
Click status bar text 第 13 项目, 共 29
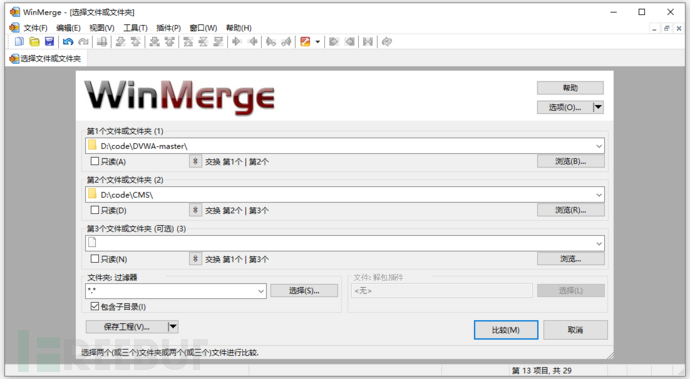click(542, 371)
